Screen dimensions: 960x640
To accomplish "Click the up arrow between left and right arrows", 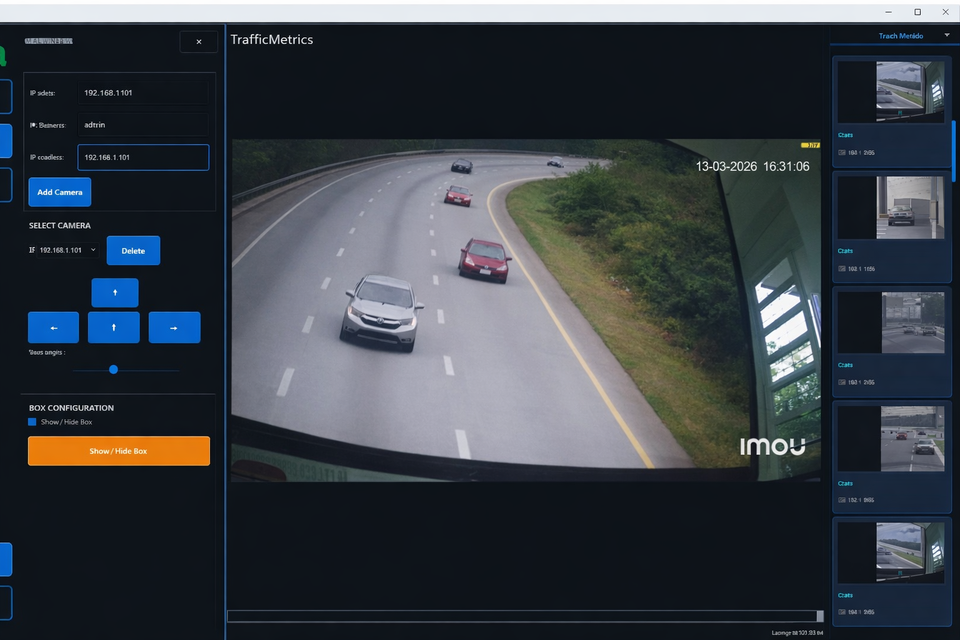I will (x=114, y=327).
